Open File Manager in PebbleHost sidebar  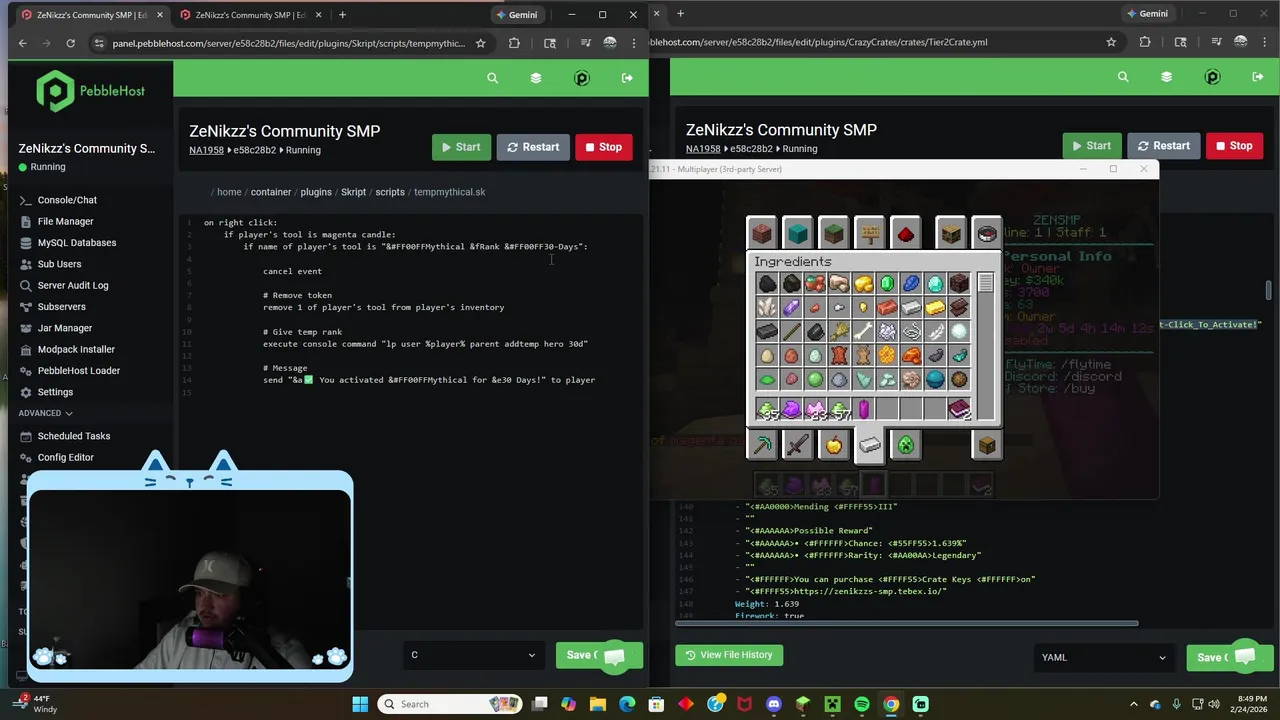pos(65,221)
